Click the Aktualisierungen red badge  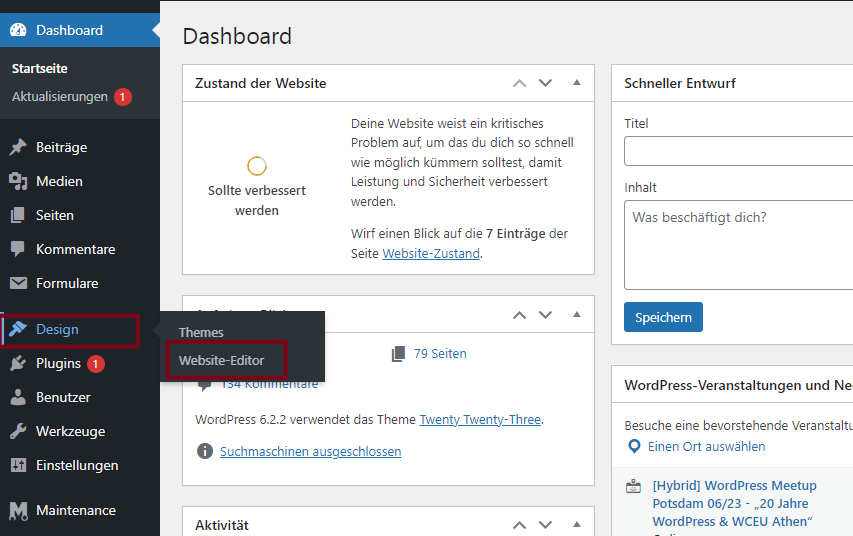click(x=123, y=97)
